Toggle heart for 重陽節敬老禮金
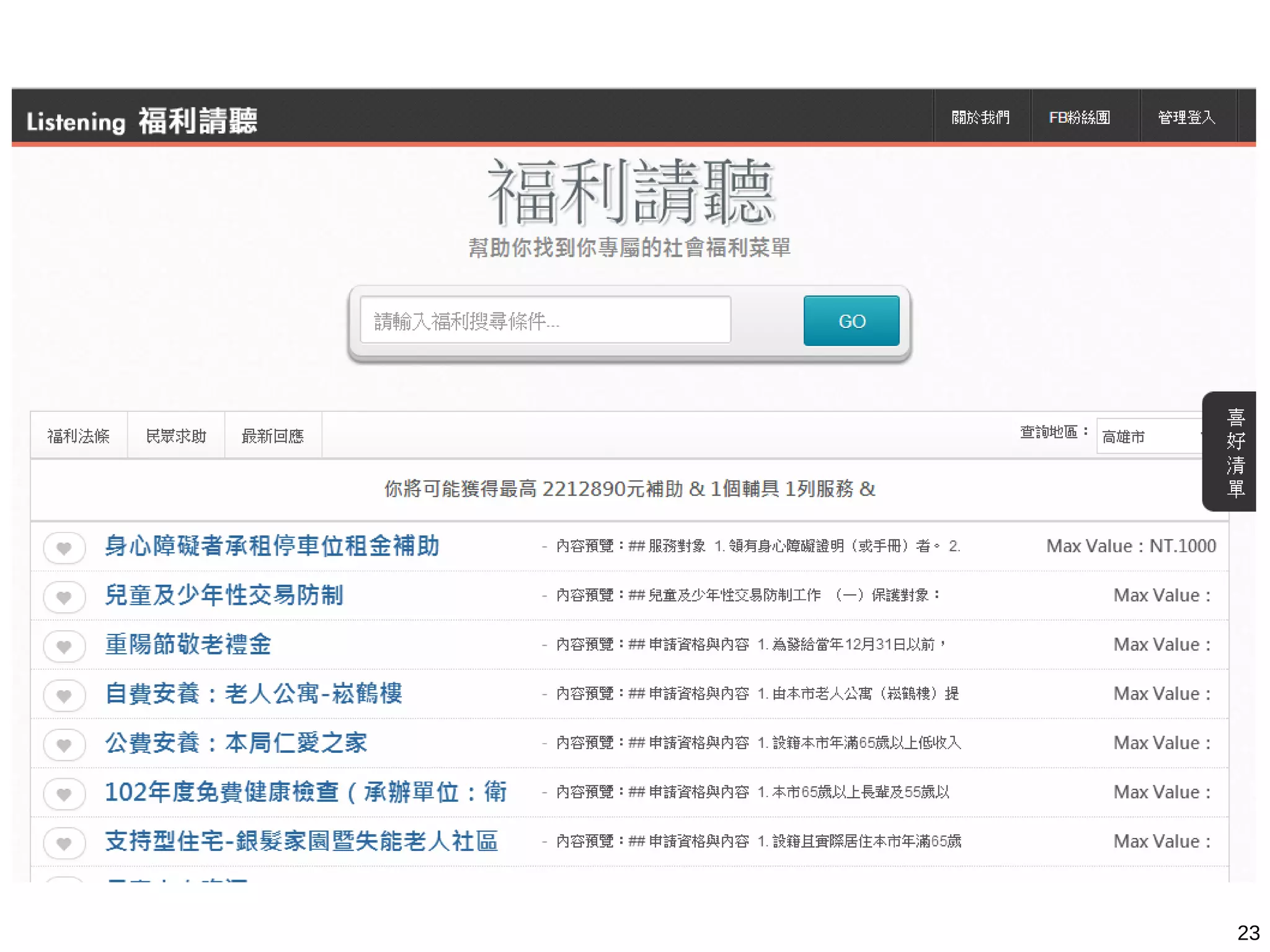This screenshot has width=1270, height=952. 64,646
